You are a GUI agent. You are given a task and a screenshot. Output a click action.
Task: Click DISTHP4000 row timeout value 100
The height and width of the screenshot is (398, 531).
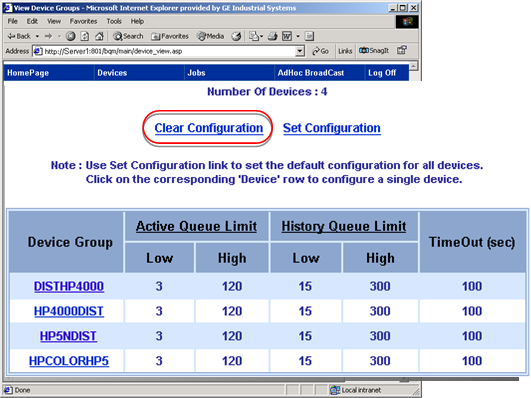tap(472, 287)
